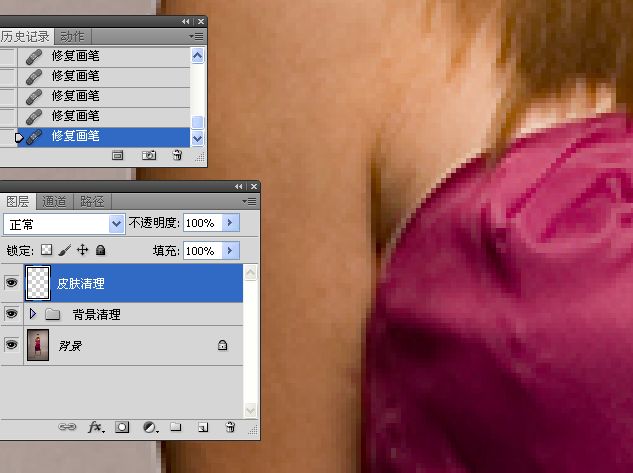633x473 pixels.
Task: Create new snapshot camera icon in History
Action: tap(149, 155)
